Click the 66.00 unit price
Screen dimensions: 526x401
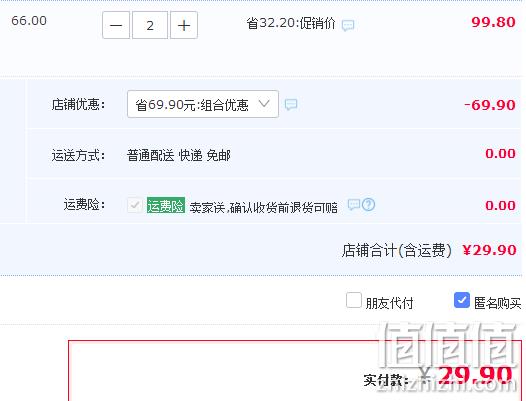click(x=29, y=20)
